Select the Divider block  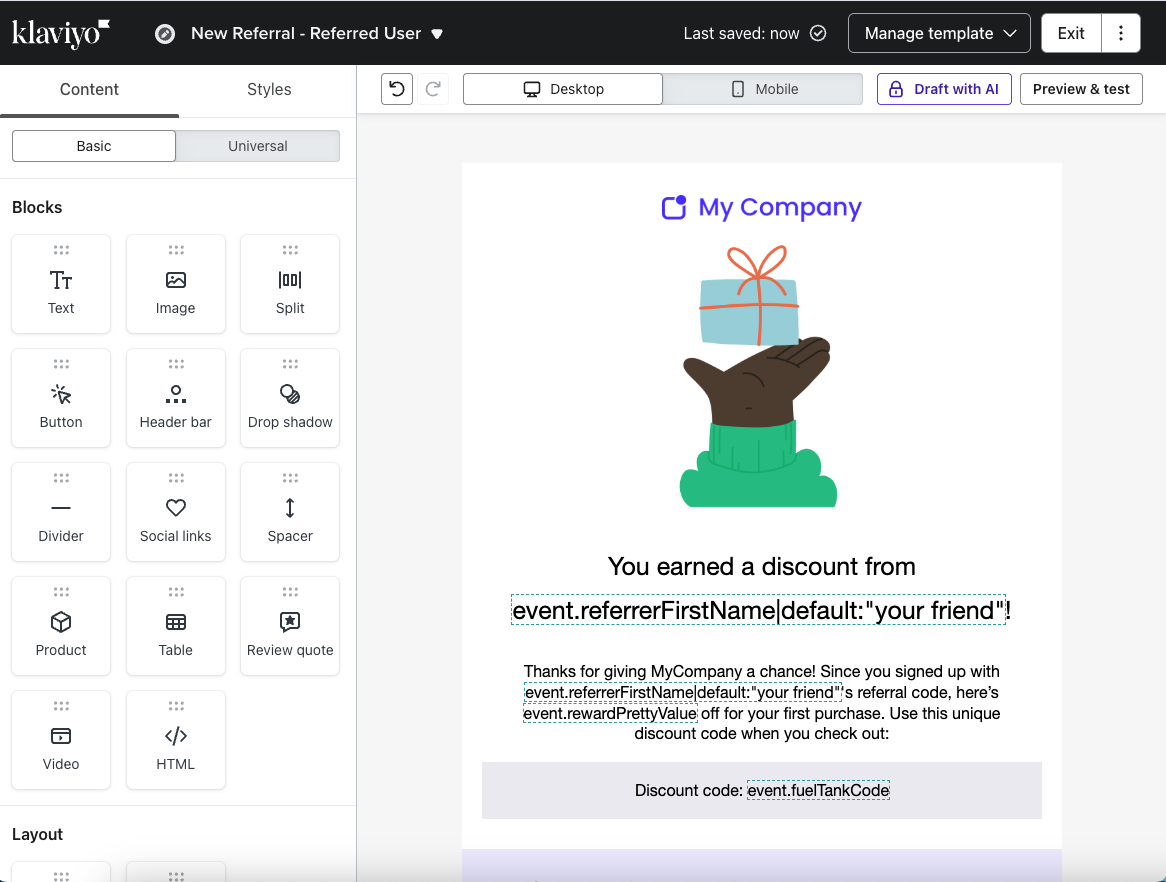pos(61,512)
